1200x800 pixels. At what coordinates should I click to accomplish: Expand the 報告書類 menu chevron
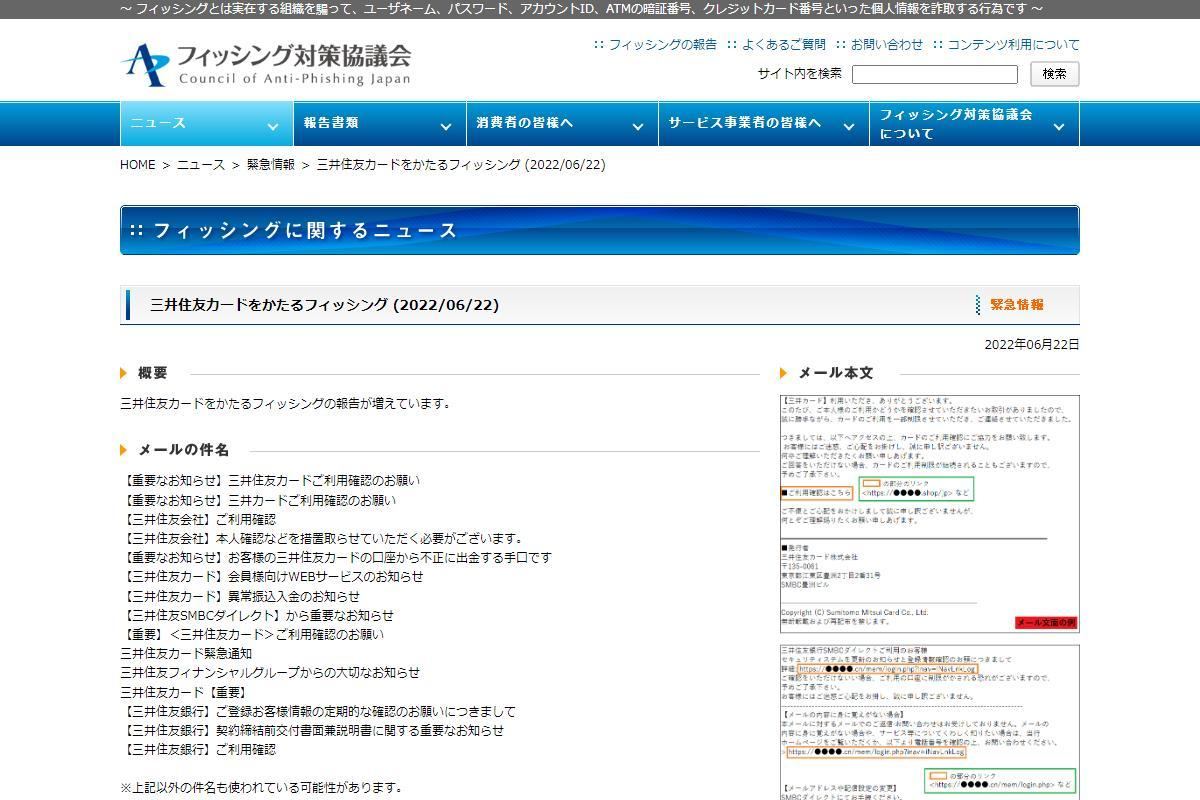tap(446, 127)
